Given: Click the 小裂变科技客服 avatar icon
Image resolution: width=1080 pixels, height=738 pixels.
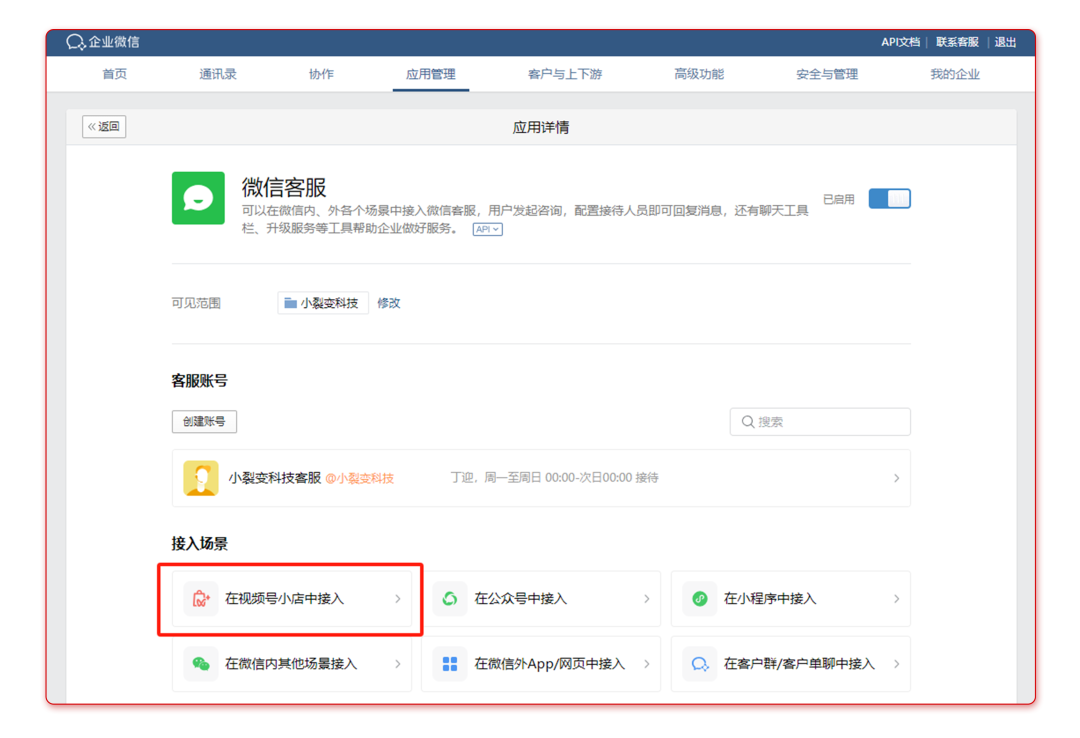Looking at the screenshot, I should [201, 478].
